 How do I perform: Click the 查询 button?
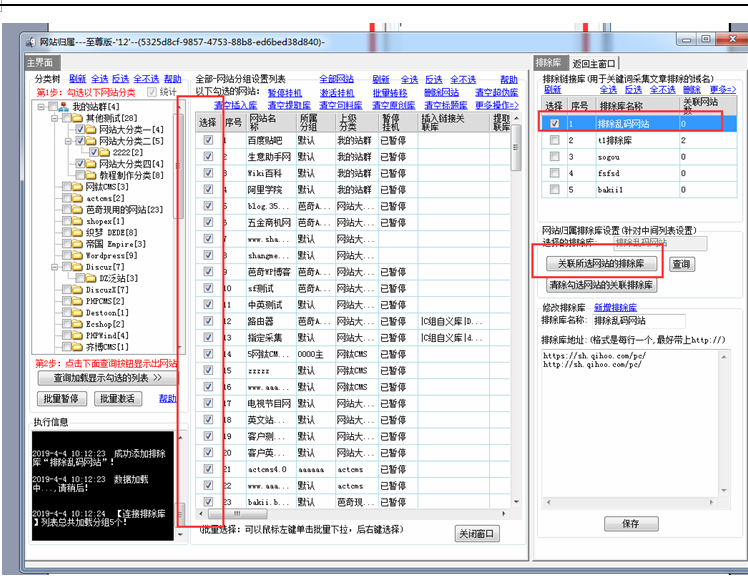click(681, 264)
